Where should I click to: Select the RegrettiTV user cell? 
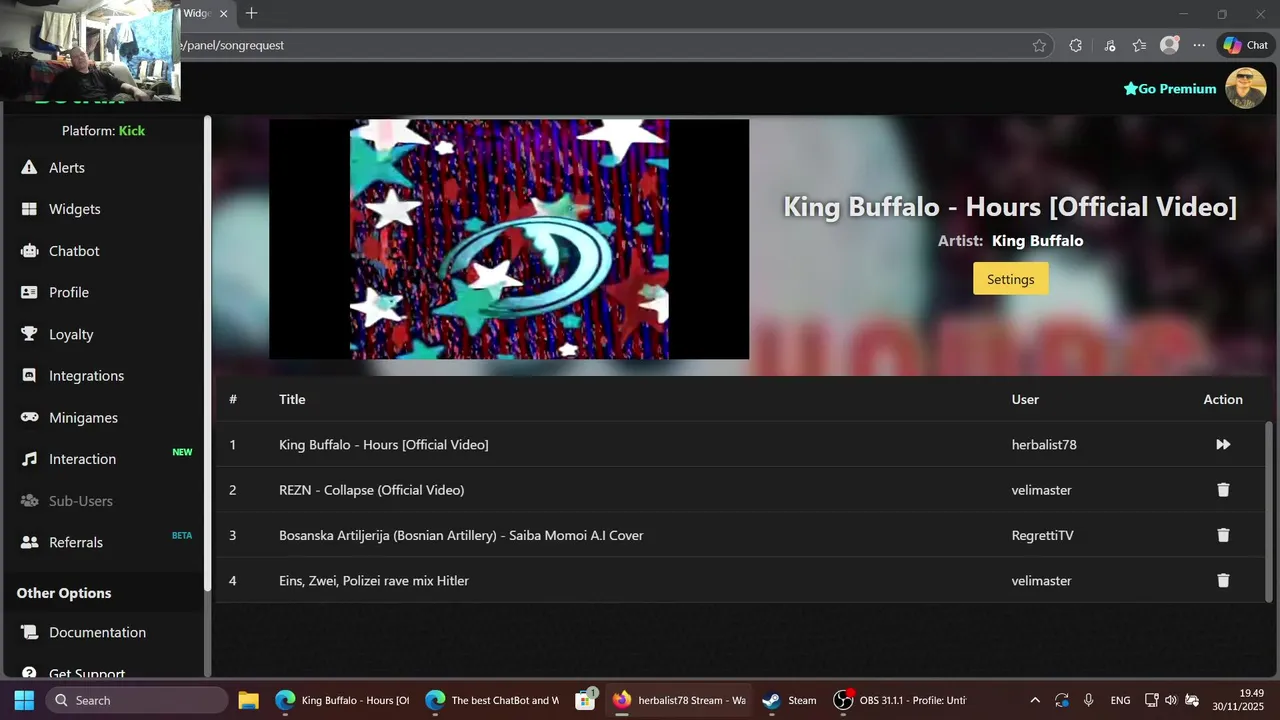click(1042, 536)
